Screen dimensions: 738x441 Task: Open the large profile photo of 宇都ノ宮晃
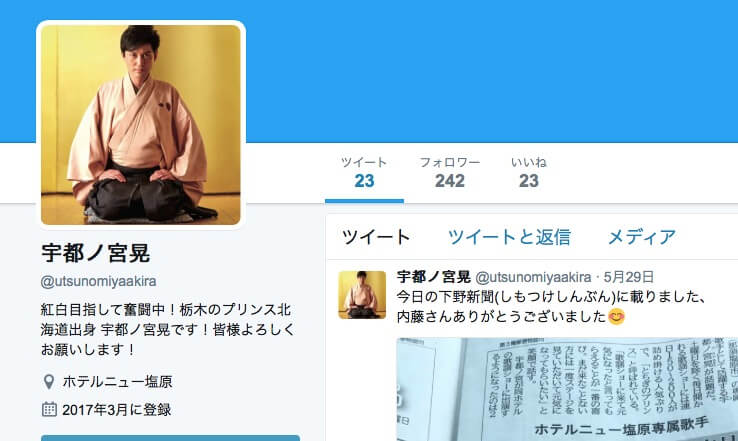click(x=141, y=125)
